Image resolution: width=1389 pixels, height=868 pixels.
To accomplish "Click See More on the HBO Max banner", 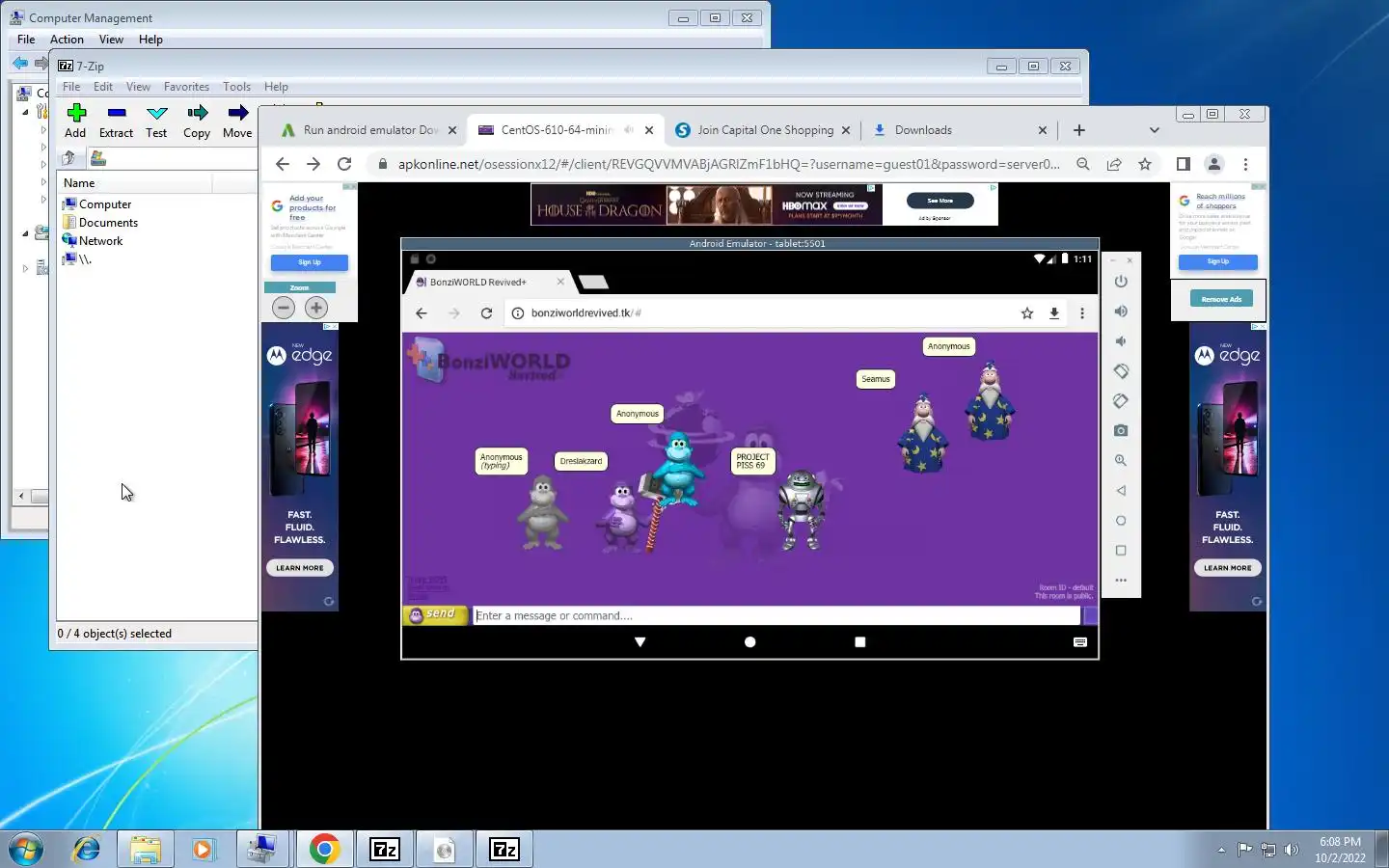I will click(x=940, y=201).
